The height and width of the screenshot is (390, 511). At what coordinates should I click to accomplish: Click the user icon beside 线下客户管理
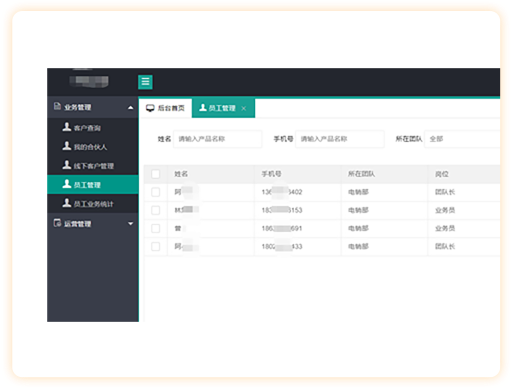click(67, 165)
